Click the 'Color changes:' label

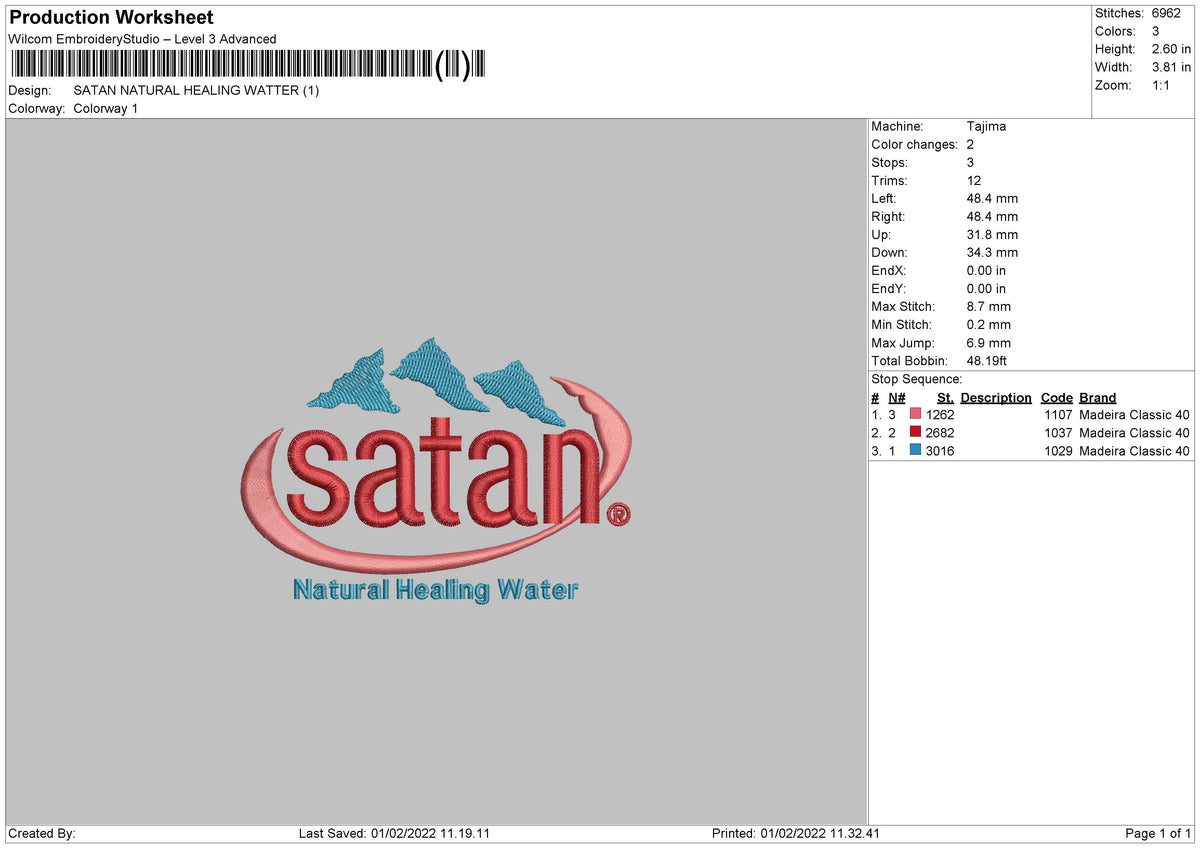[x=914, y=145]
